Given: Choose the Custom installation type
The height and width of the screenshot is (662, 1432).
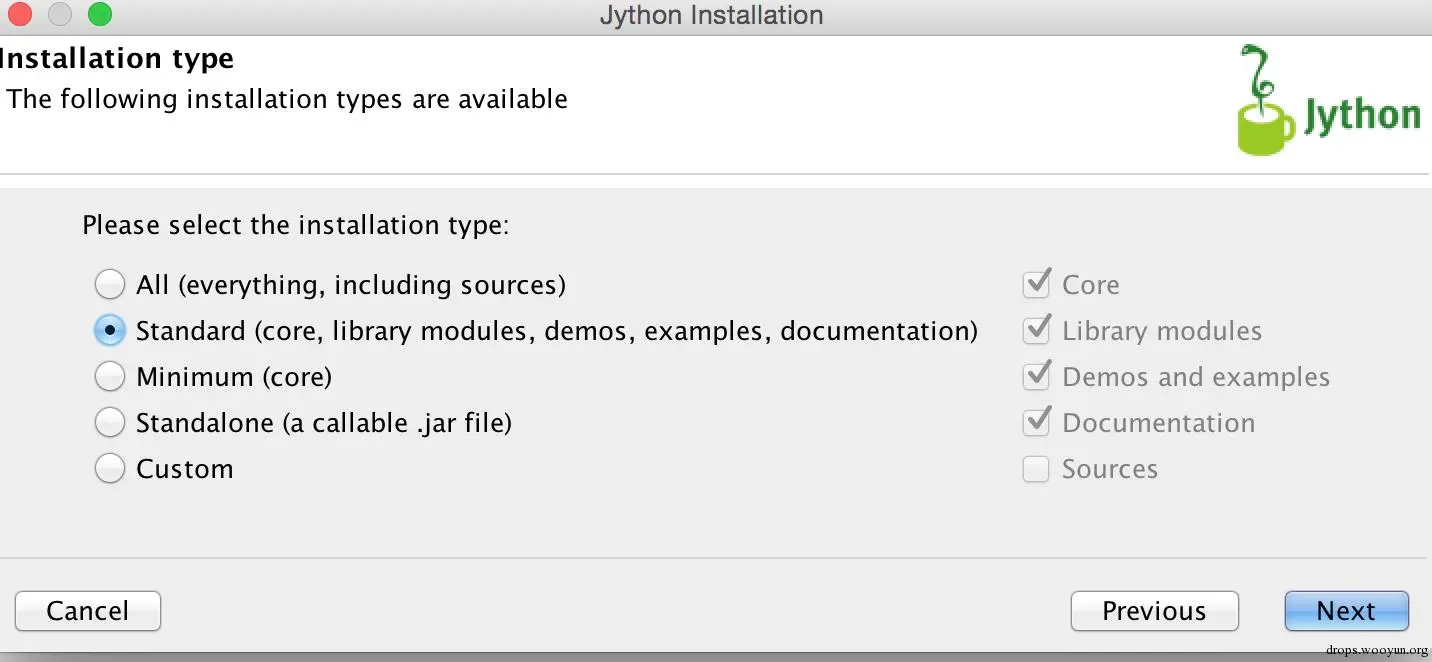Looking at the screenshot, I should pos(110,469).
